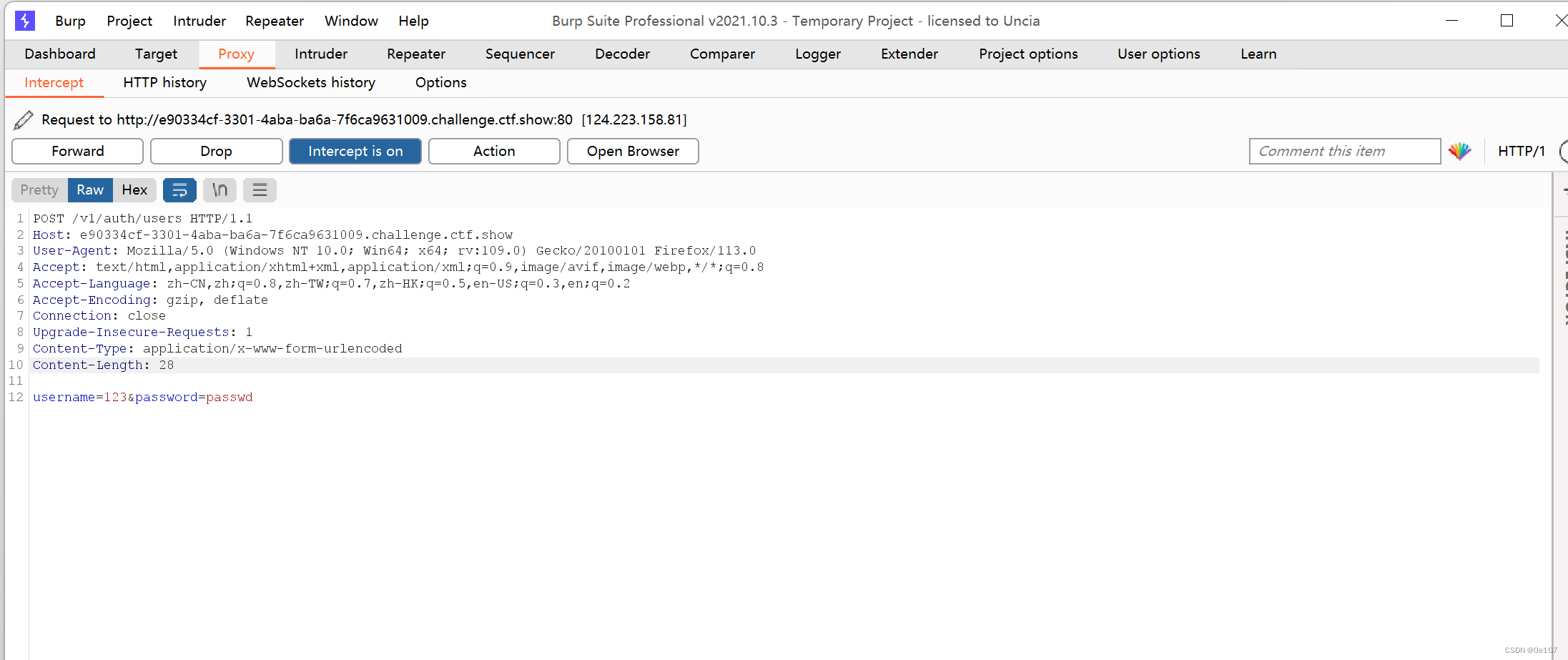1568x660 pixels.
Task: Select the Intercept sub-tab
Action: point(54,83)
